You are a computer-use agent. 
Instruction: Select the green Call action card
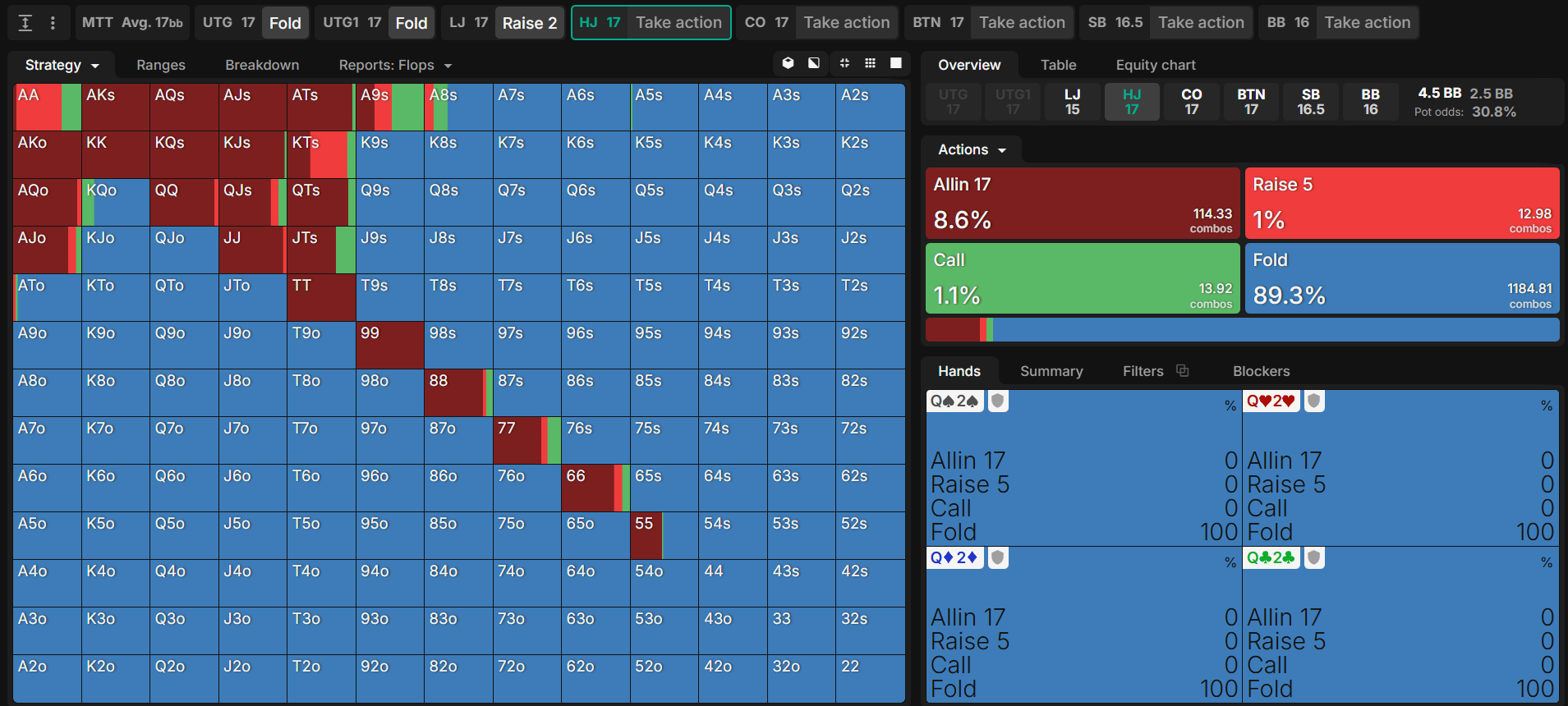pyautogui.click(x=1083, y=278)
